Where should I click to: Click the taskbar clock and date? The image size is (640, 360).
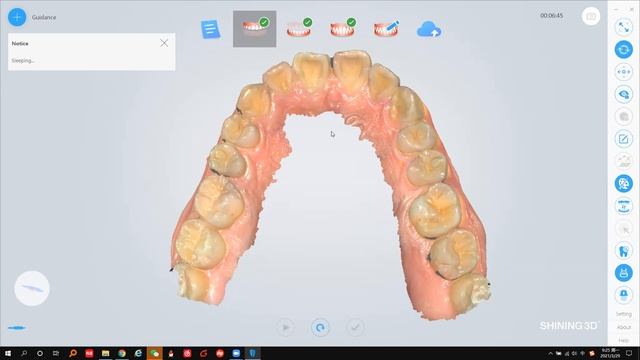pos(611,353)
